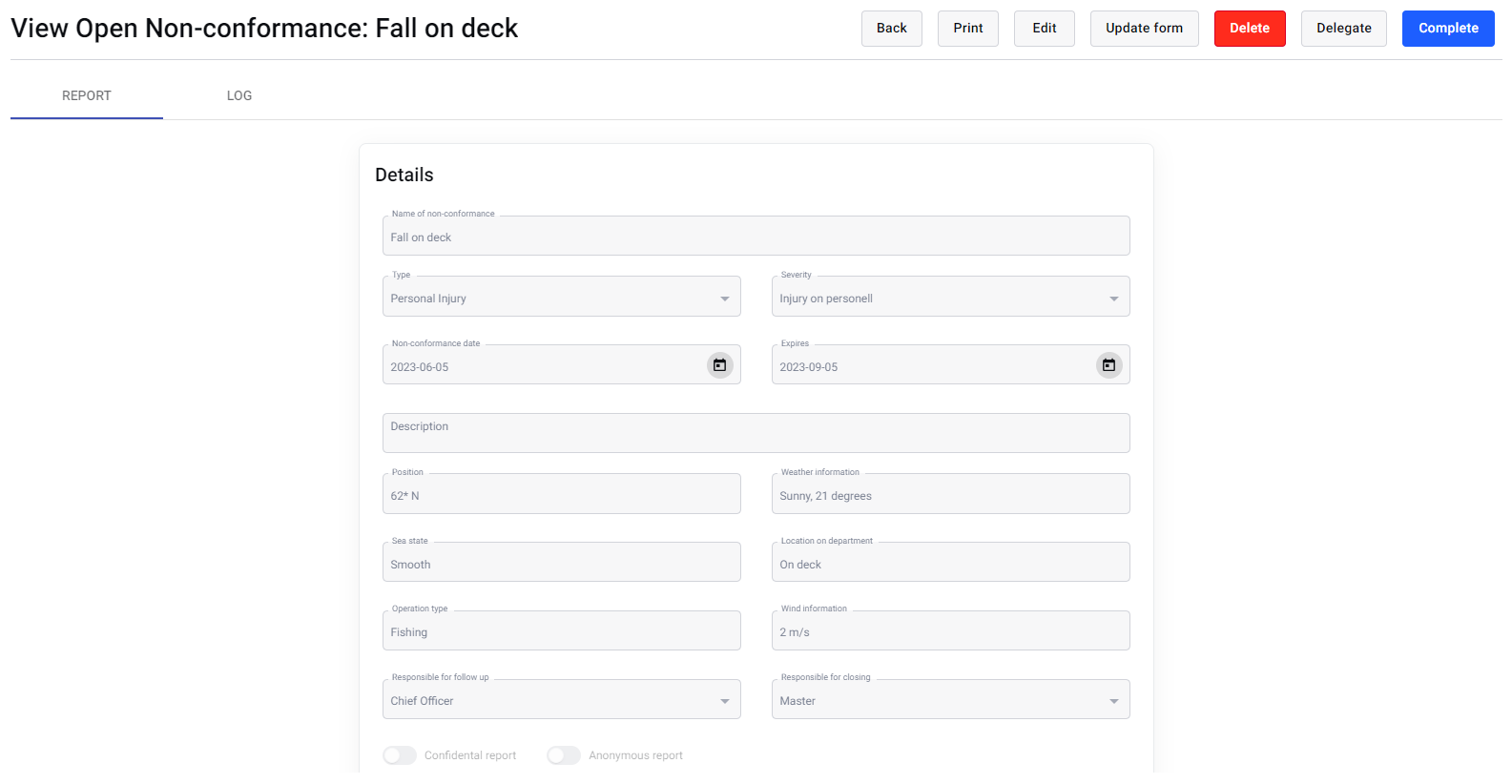Click the Delegate button
1512x784 pixels.
[1344, 29]
